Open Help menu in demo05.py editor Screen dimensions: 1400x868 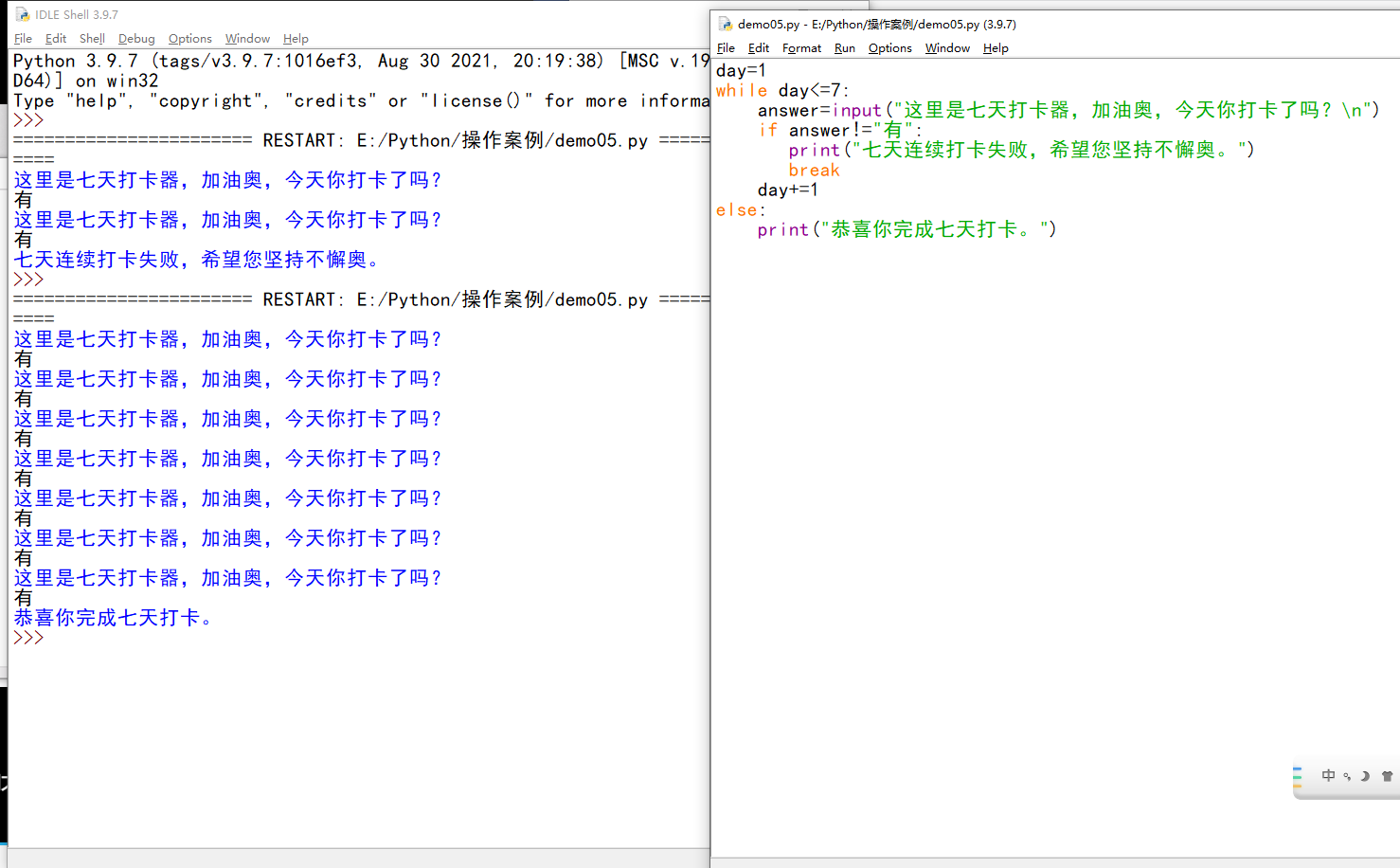point(996,48)
